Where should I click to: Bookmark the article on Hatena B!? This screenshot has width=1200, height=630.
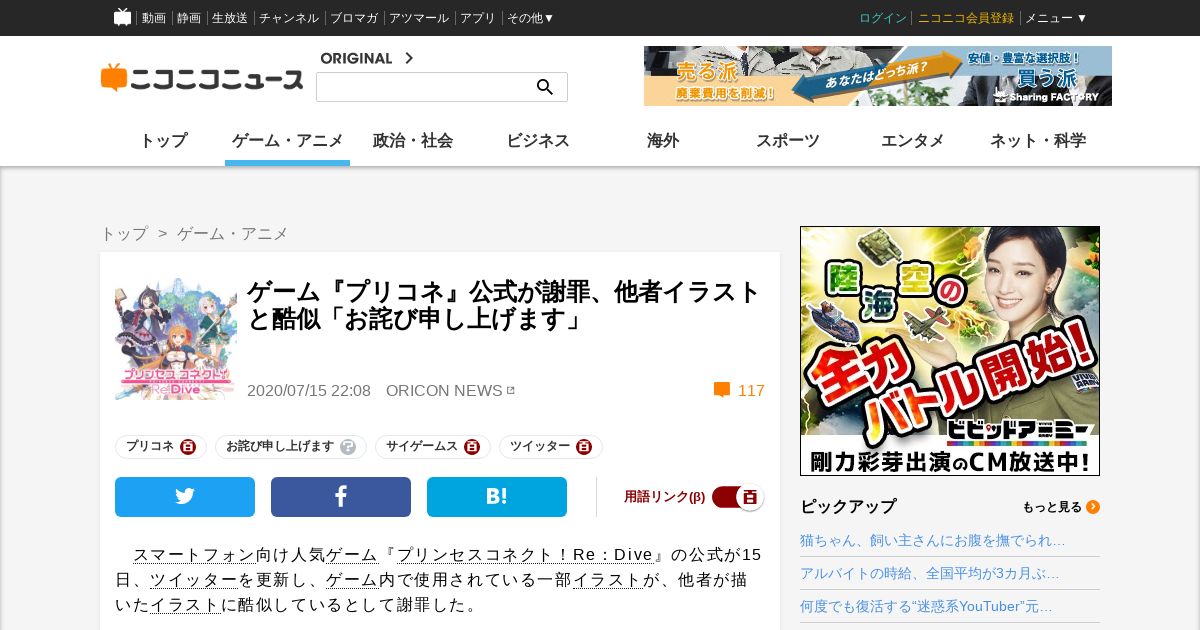point(497,497)
